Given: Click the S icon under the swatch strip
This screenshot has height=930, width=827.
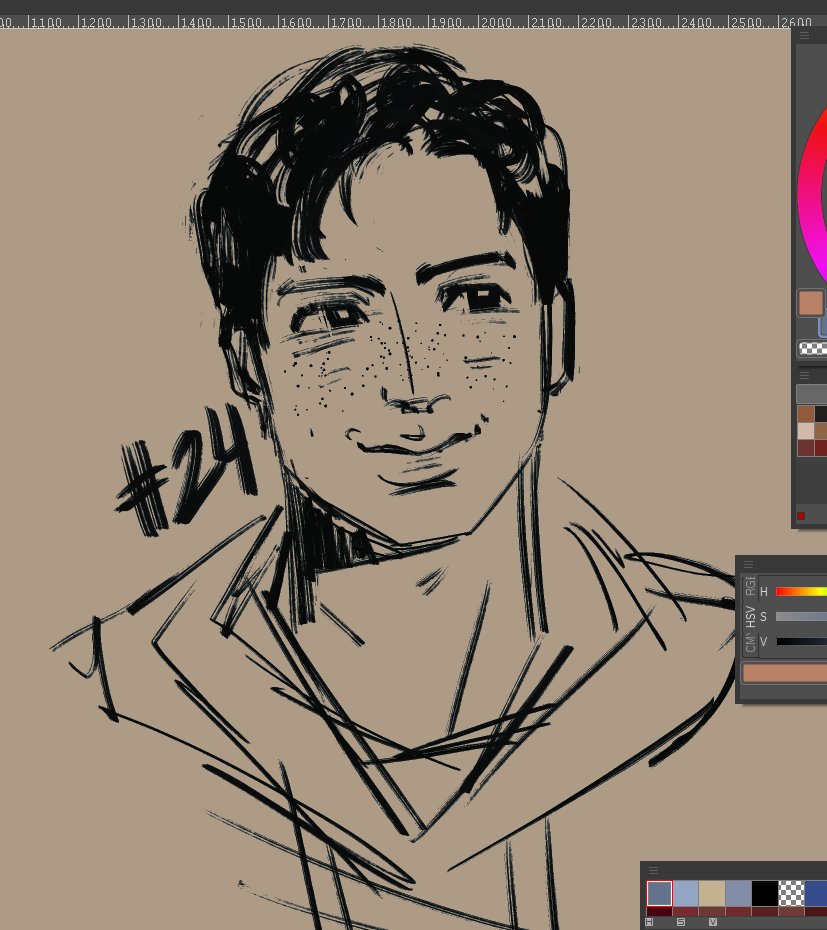Looking at the screenshot, I should tap(681, 922).
